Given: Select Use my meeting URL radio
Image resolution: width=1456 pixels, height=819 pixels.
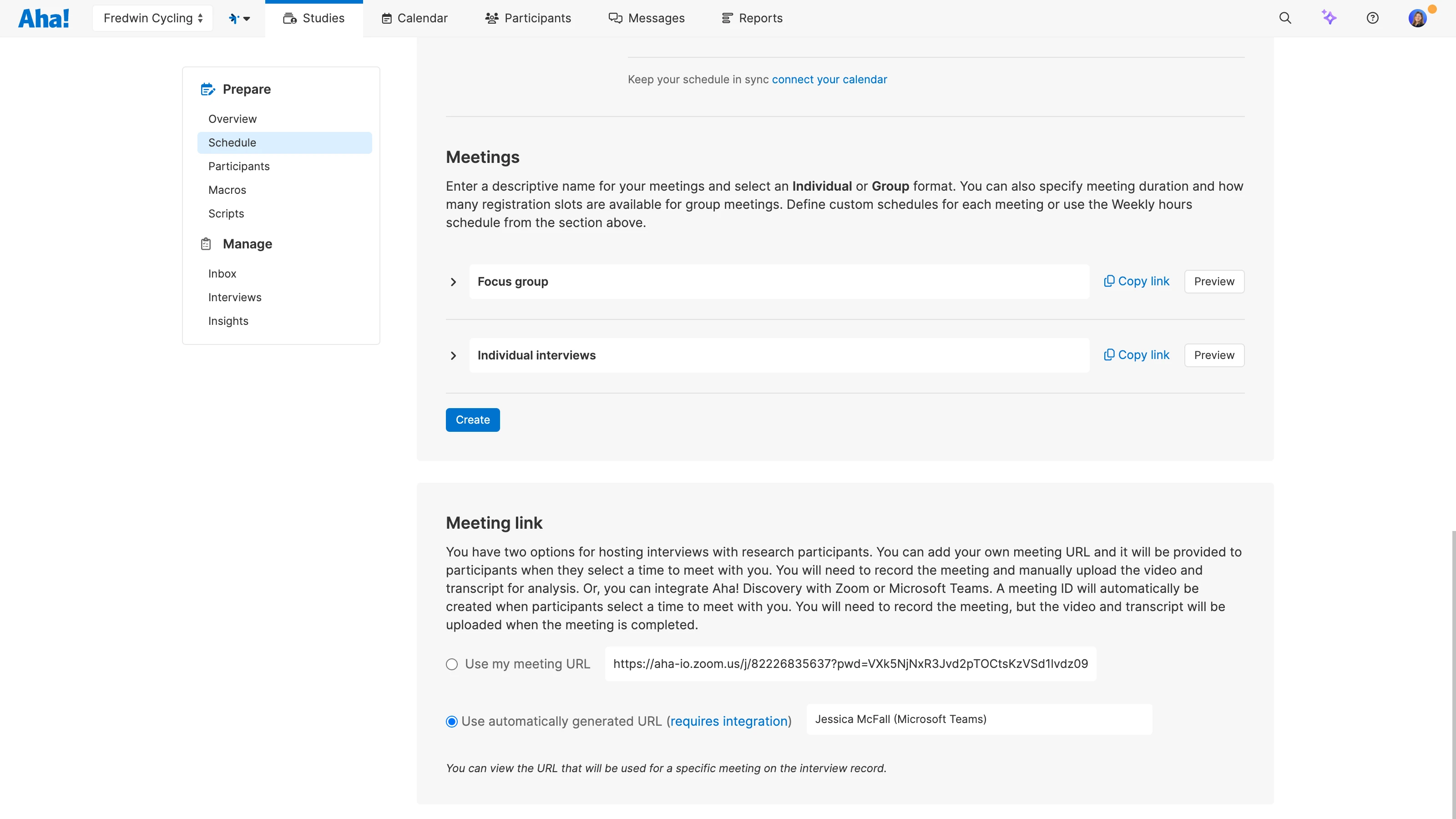Looking at the screenshot, I should (452, 664).
